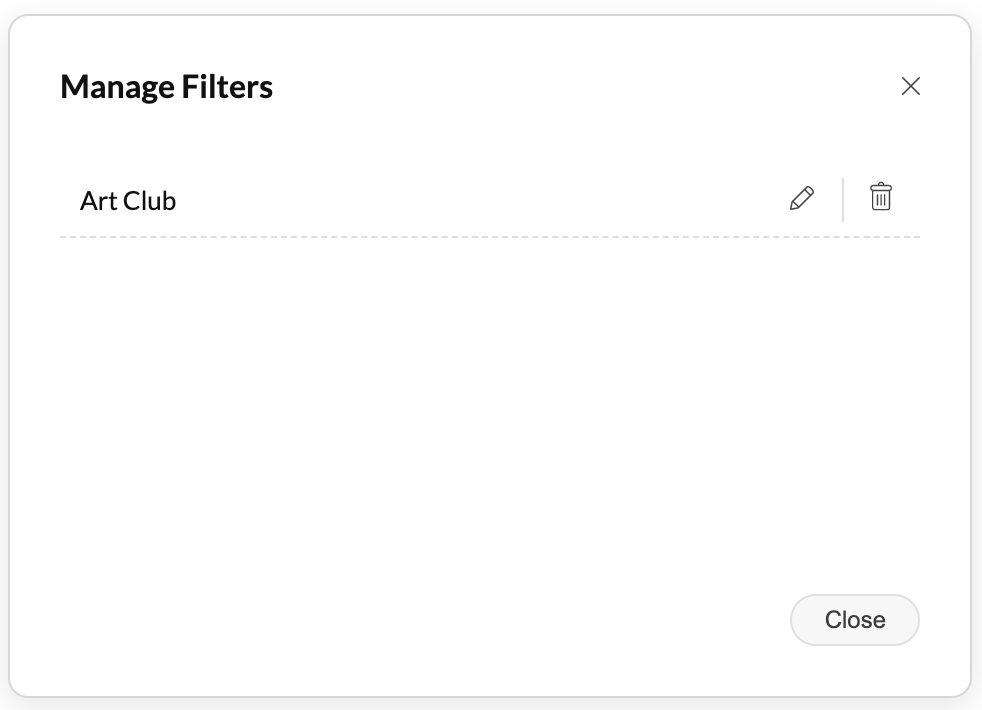
Task: Click the Manage Filters heading text
Action: pos(166,87)
